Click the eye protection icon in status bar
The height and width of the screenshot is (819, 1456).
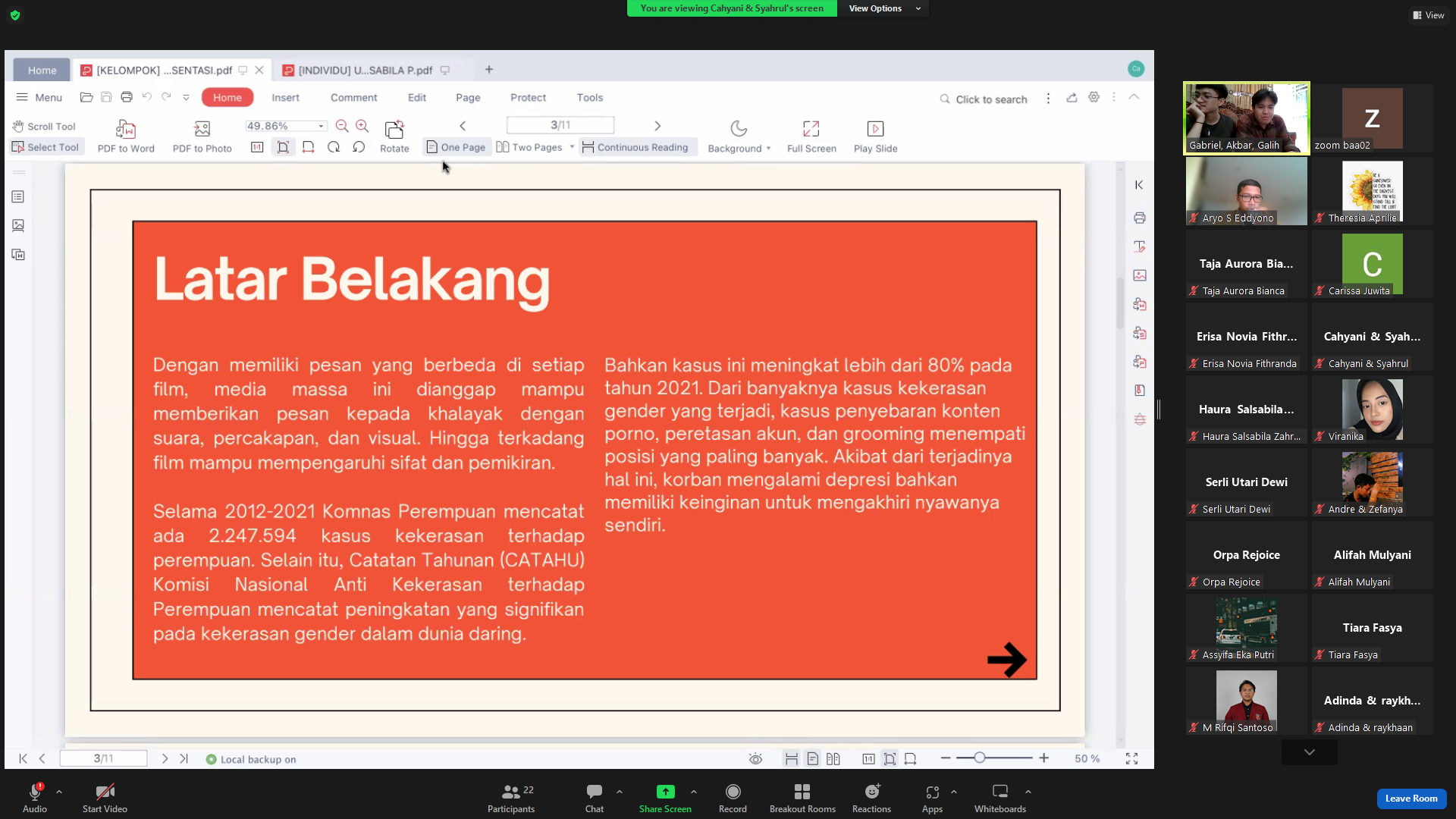coord(755,758)
